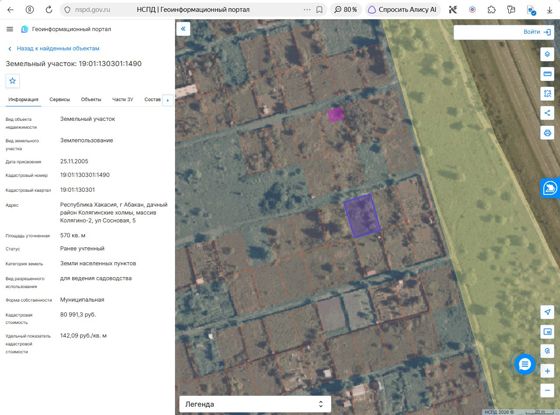
Task: Click the 80 991,3 руб. cadastral value
Action: 78,315
